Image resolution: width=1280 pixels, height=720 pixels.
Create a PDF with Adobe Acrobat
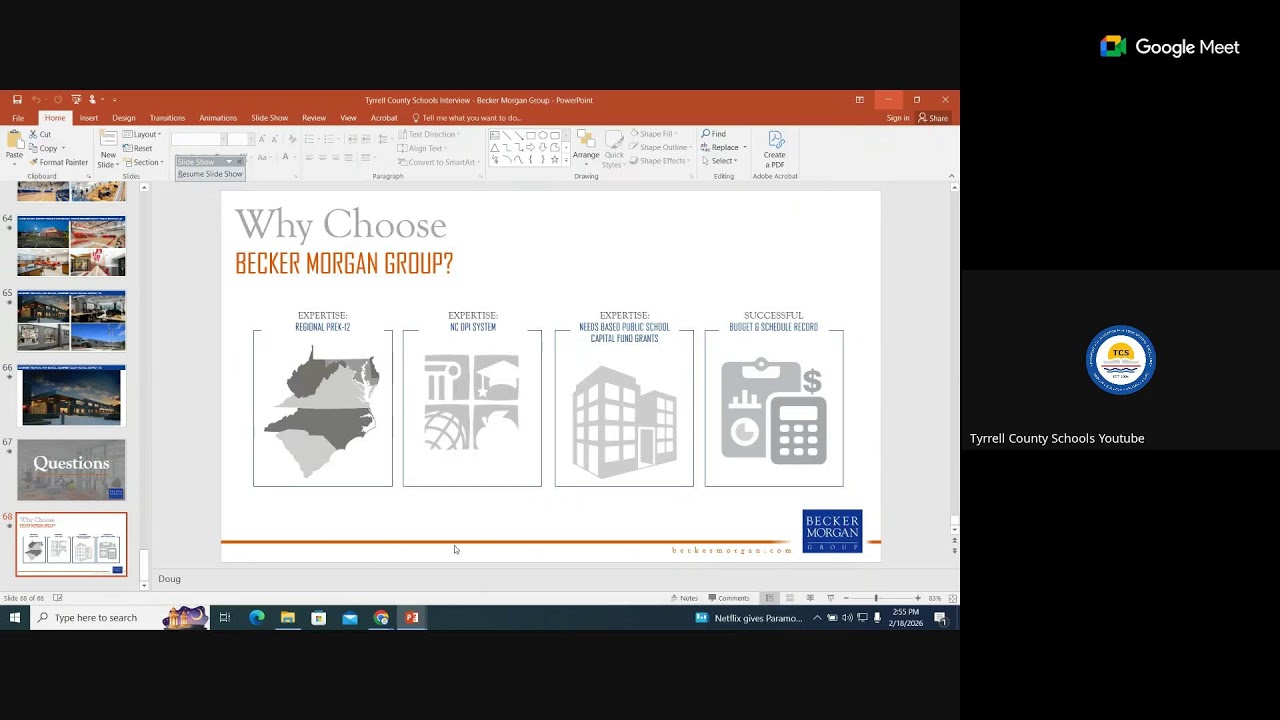pos(775,150)
